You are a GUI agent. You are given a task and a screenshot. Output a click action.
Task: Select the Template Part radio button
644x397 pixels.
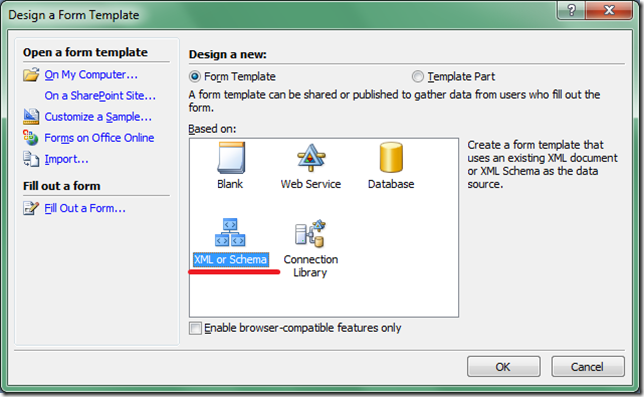418,77
